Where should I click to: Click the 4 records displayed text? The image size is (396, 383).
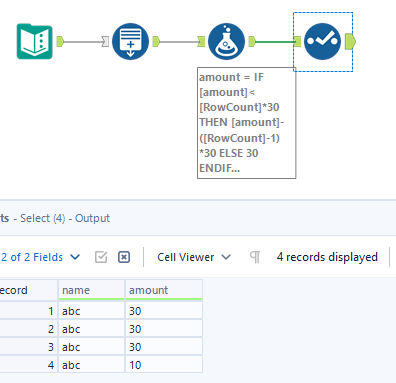click(327, 257)
